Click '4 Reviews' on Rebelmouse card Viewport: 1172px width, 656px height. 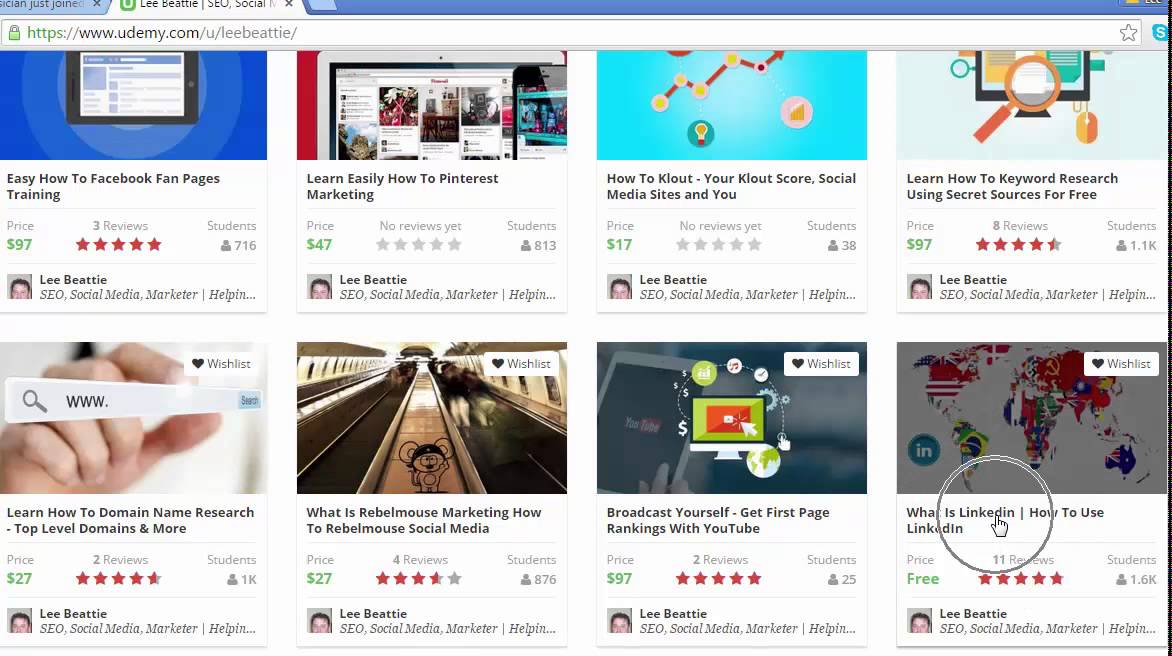click(420, 560)
